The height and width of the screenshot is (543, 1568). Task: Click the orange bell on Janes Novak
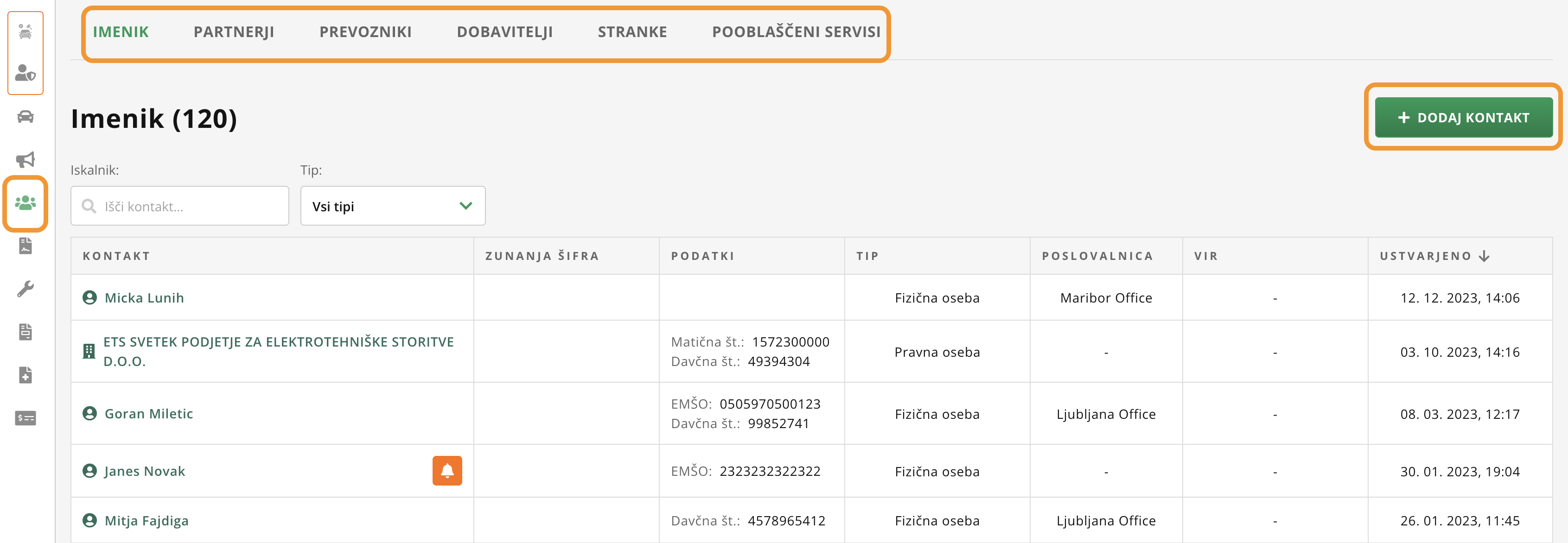coord(447,471)
